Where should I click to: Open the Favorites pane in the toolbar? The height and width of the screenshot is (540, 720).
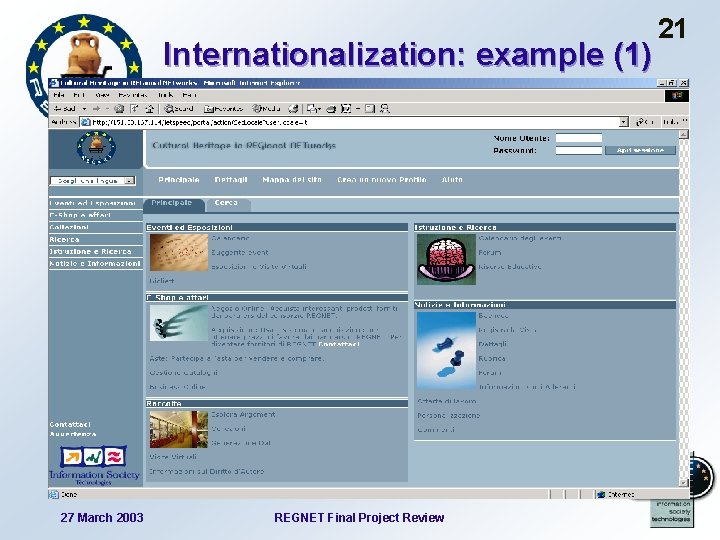click(224, 109)
